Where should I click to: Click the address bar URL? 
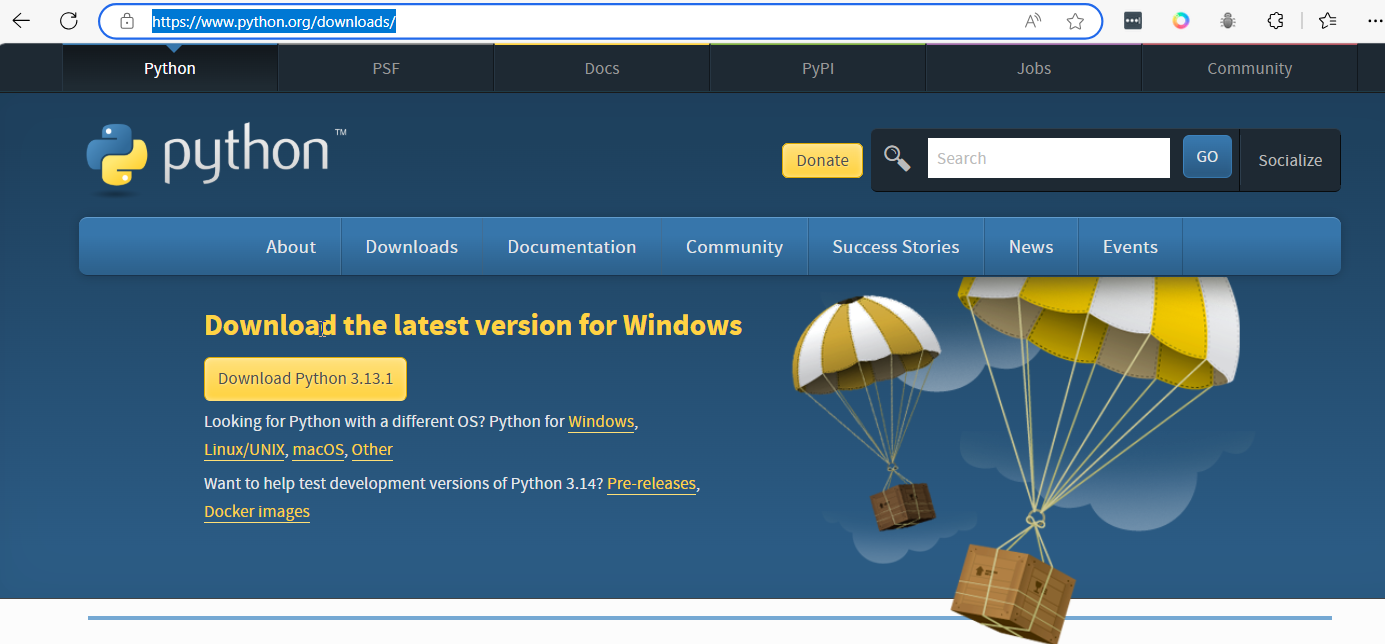pos(274,21)
